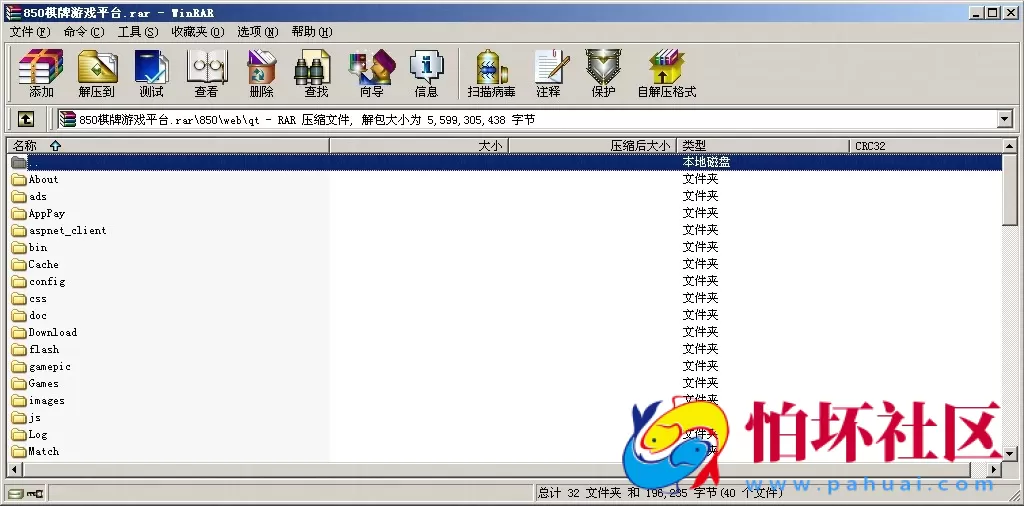Viewport: 1024px width, 506px height.
Task: Expand the archive path dropdown arrow
Action: [x=1005, y=119]
